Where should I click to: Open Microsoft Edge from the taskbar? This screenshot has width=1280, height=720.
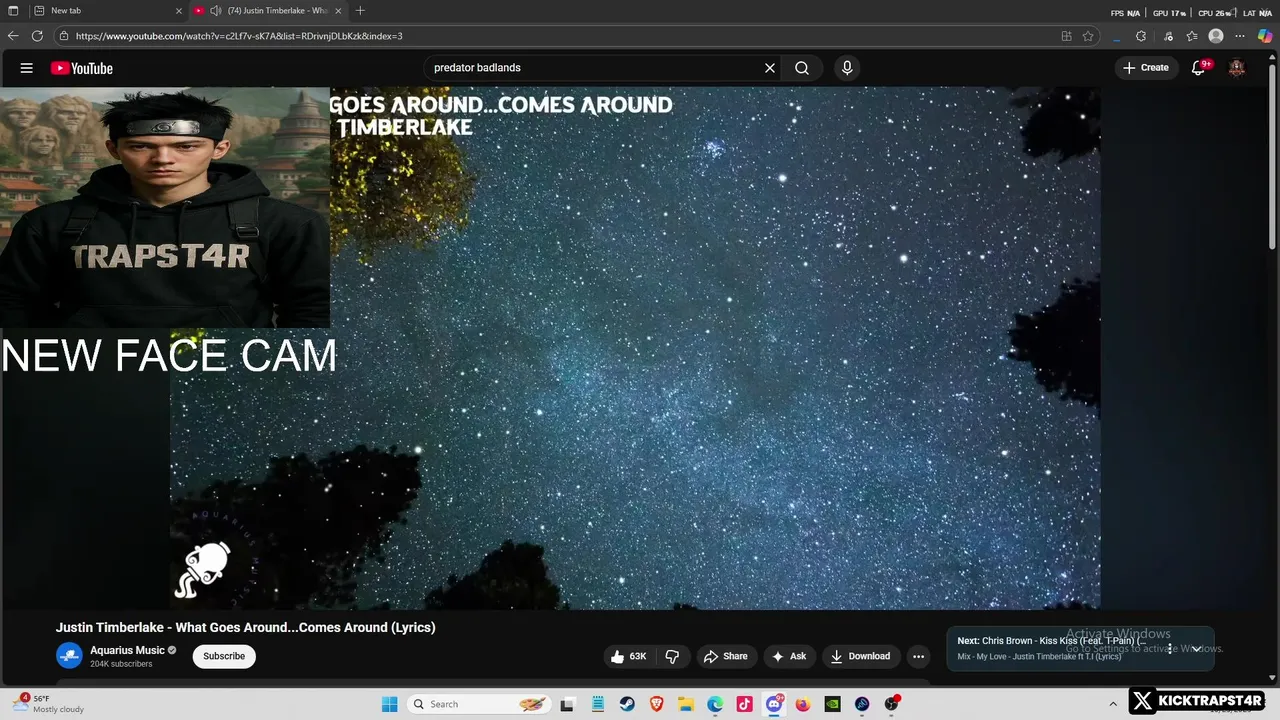click(x=715, y=704)
